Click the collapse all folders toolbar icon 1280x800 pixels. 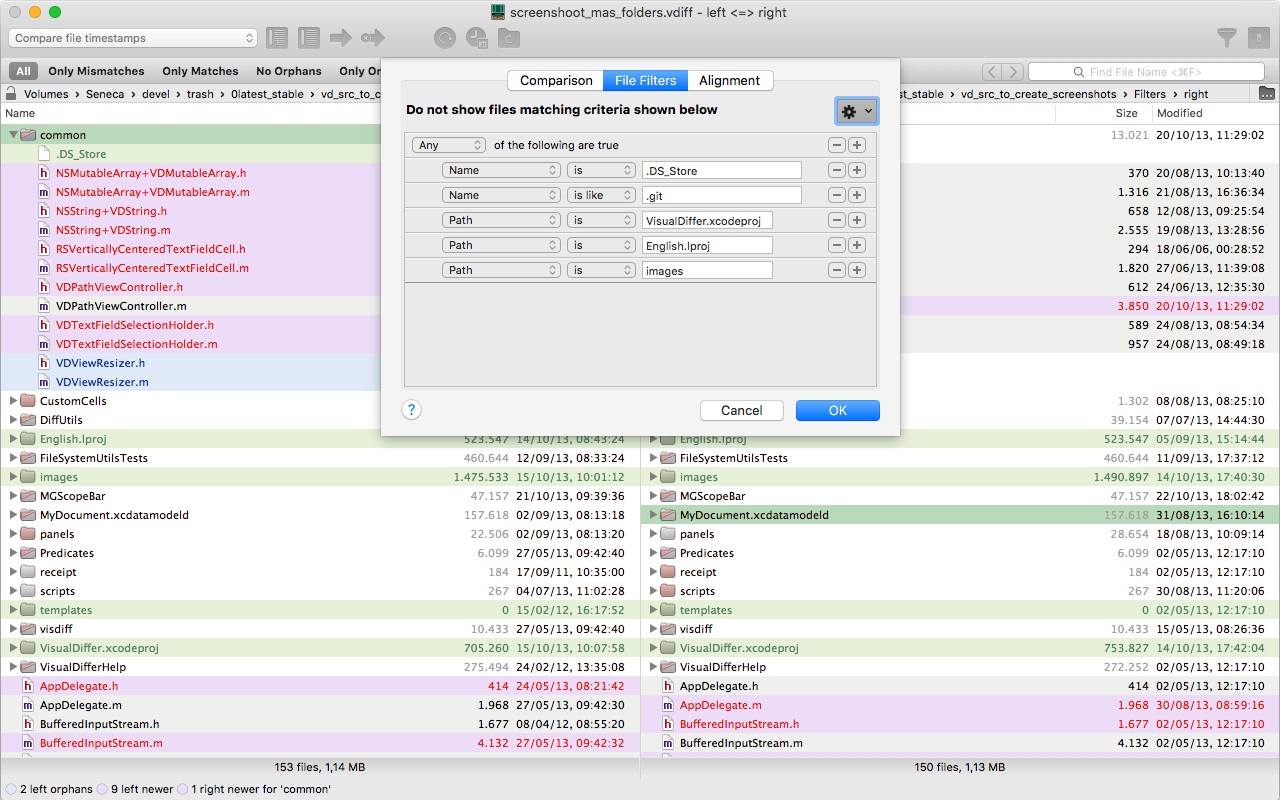click(309, 38)
